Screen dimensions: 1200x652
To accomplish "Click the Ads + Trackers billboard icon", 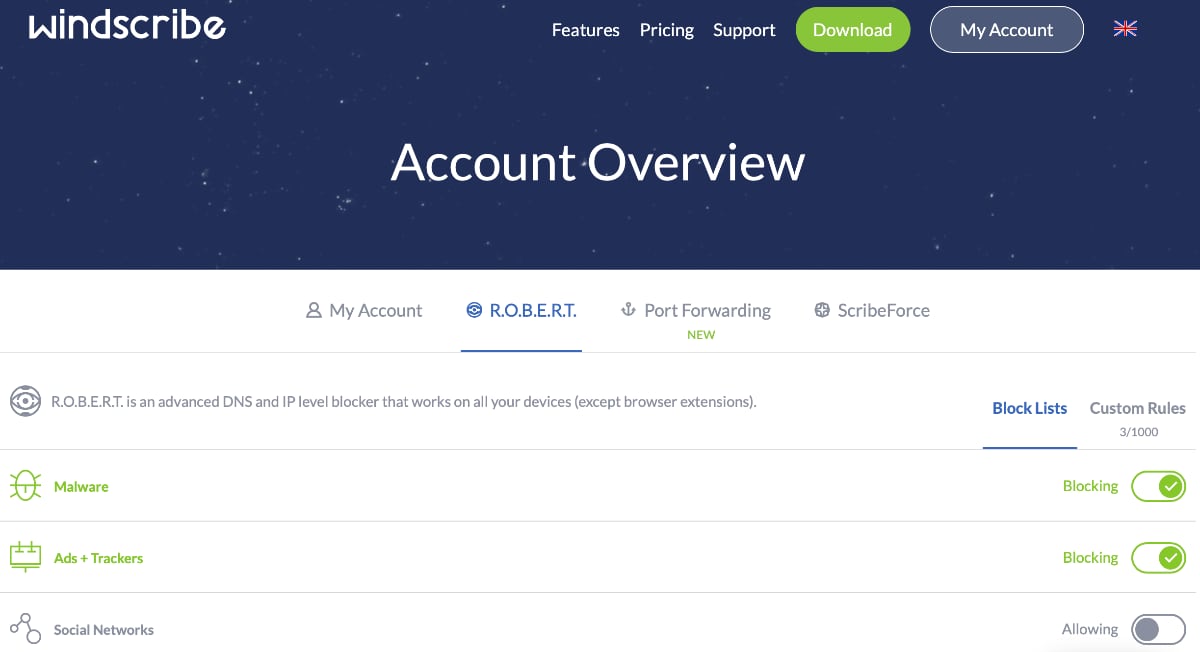I will coord(25,557).
